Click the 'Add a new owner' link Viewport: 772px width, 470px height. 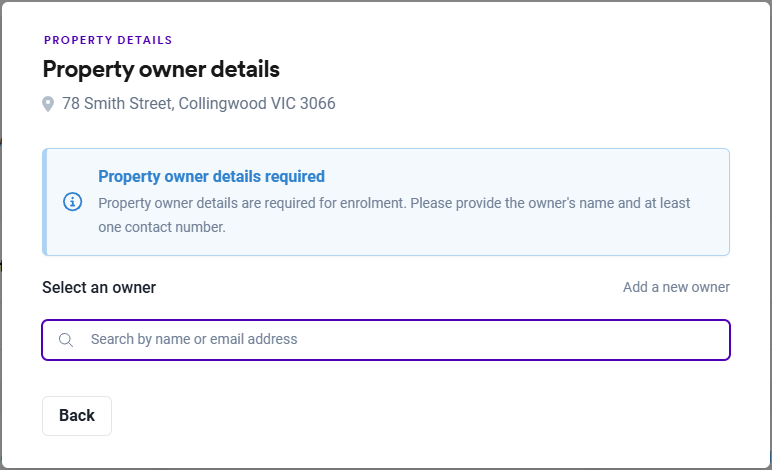point(676,287)
